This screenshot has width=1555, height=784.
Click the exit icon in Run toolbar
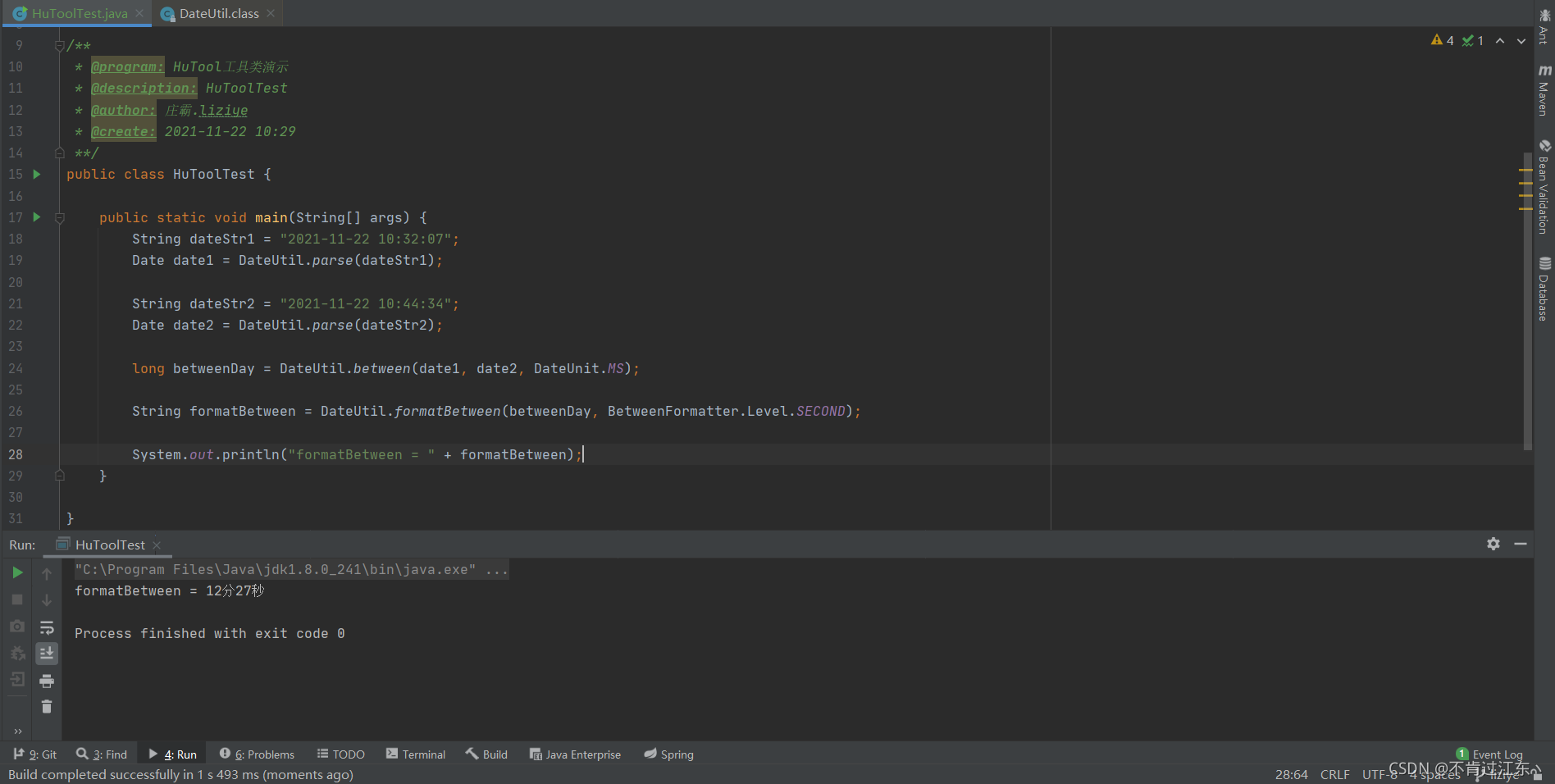pos(17,680)
